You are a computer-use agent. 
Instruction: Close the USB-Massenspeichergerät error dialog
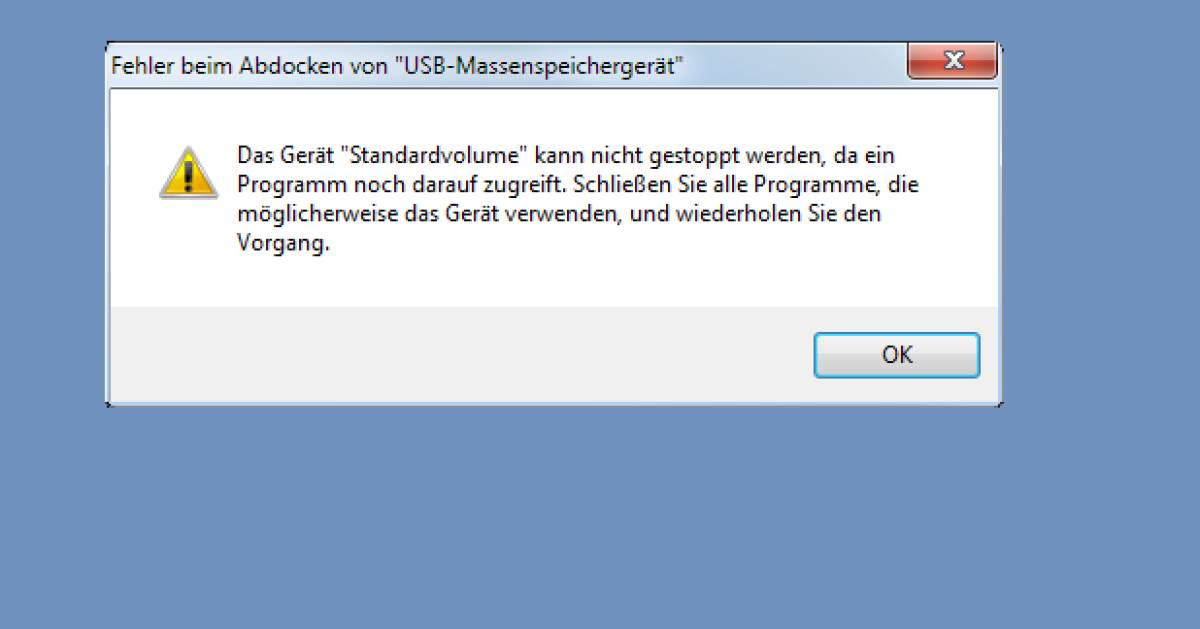click(x=952, y=63)
